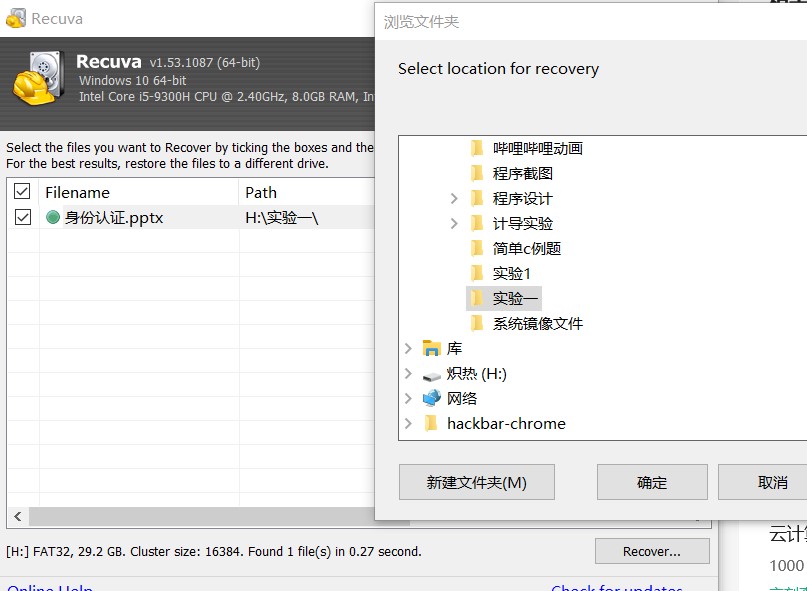Click the Filename column header
The height and width of the screenshot is (591, 807).
[x=139, y=192]
